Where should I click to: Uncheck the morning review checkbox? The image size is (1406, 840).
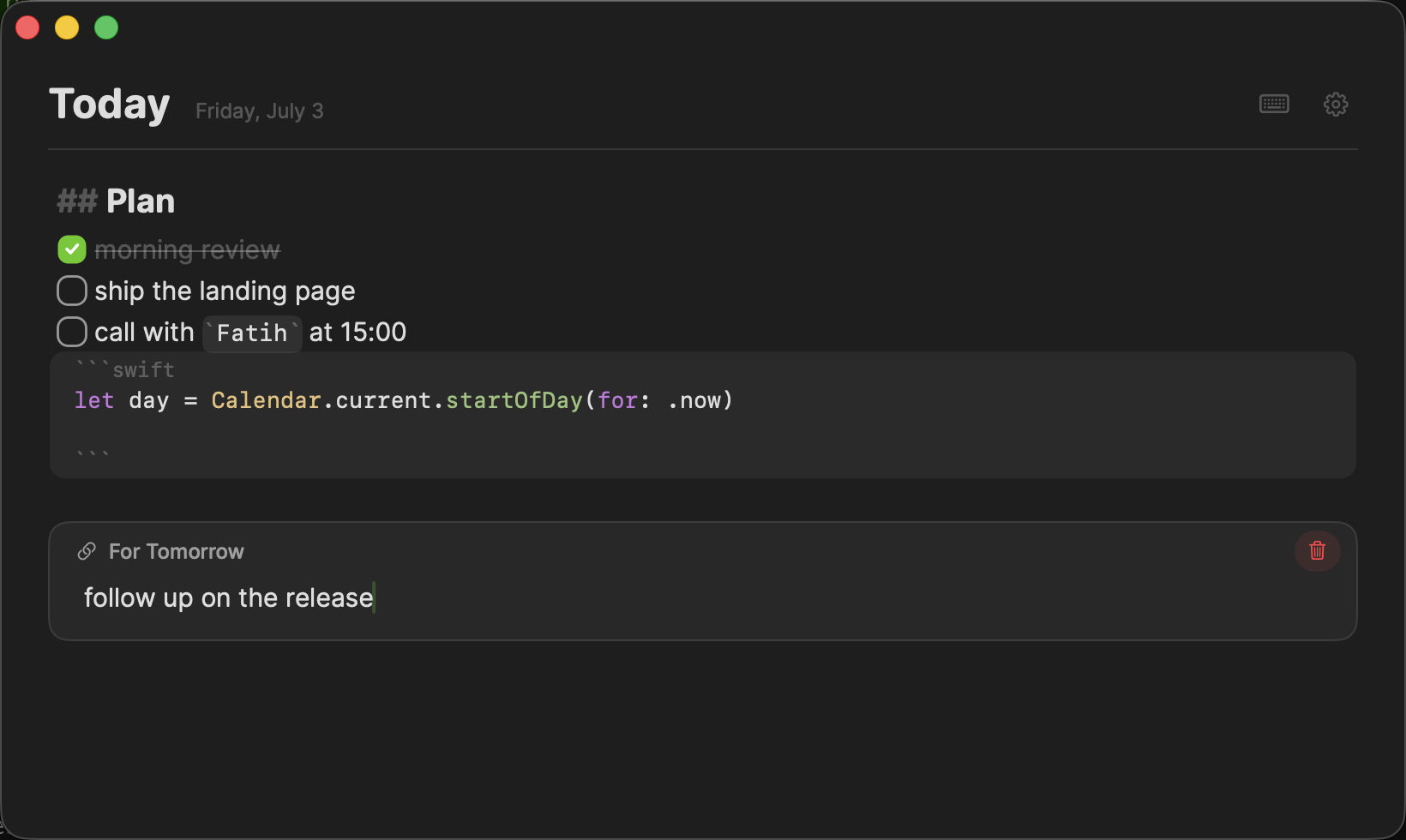72,249
